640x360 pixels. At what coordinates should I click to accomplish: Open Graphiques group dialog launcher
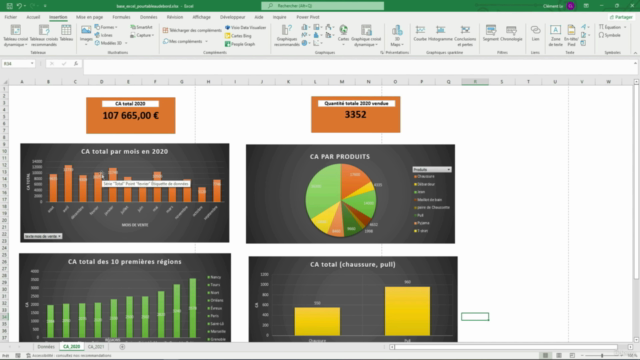pyautogui.click(x=382, y=53)
